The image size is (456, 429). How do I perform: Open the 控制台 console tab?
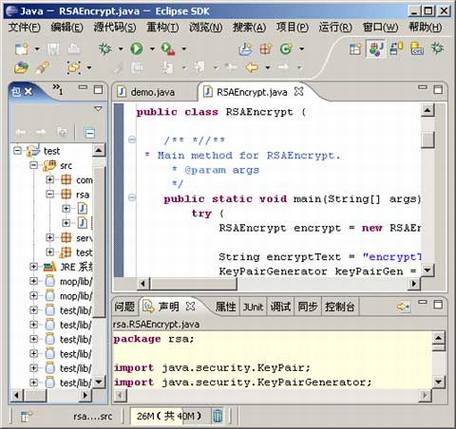point(339,307)
